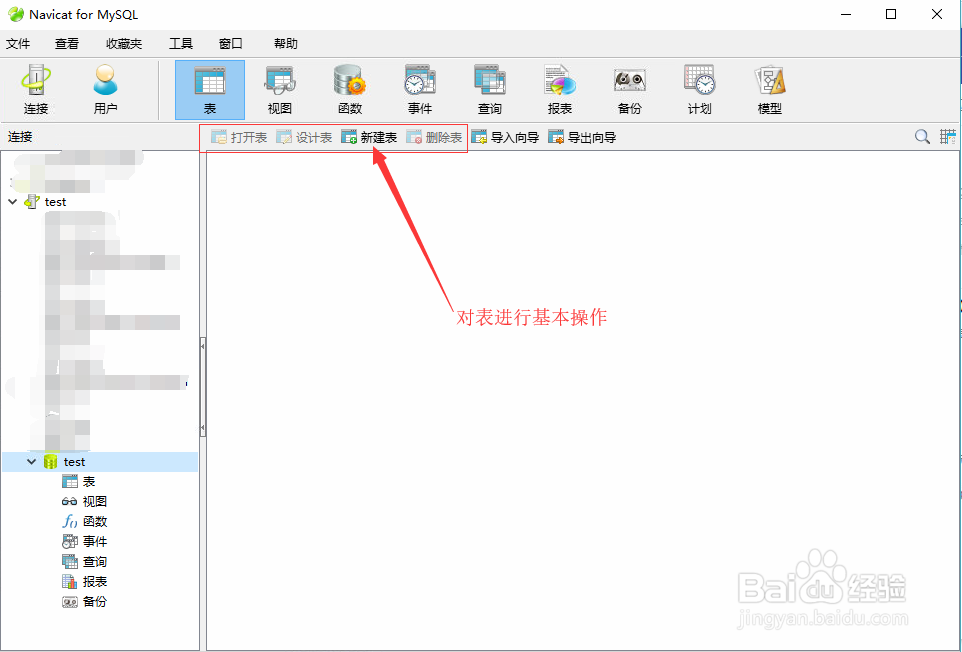The height and width of the screenshot is (652, 962).
Task: Maximize the Navicat window
Action: 891,14
